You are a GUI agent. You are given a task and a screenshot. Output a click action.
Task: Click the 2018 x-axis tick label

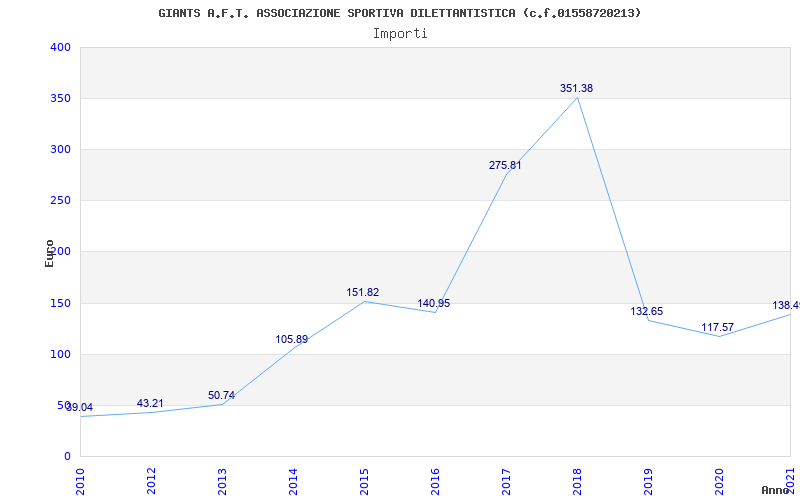coord(577,480)
